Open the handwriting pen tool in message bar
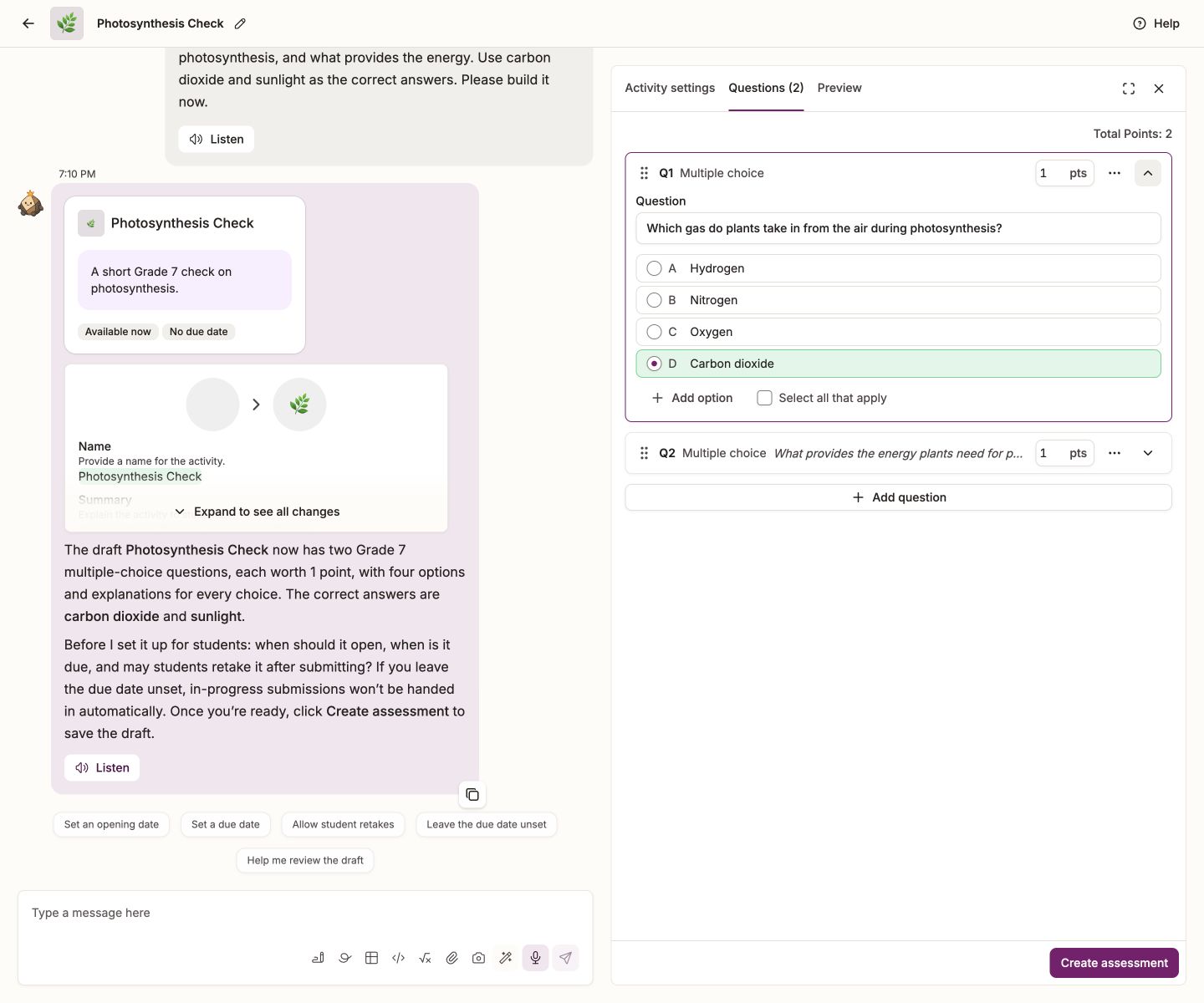Viewport: 1204px width, 1003px height. [x=318, y=958]
